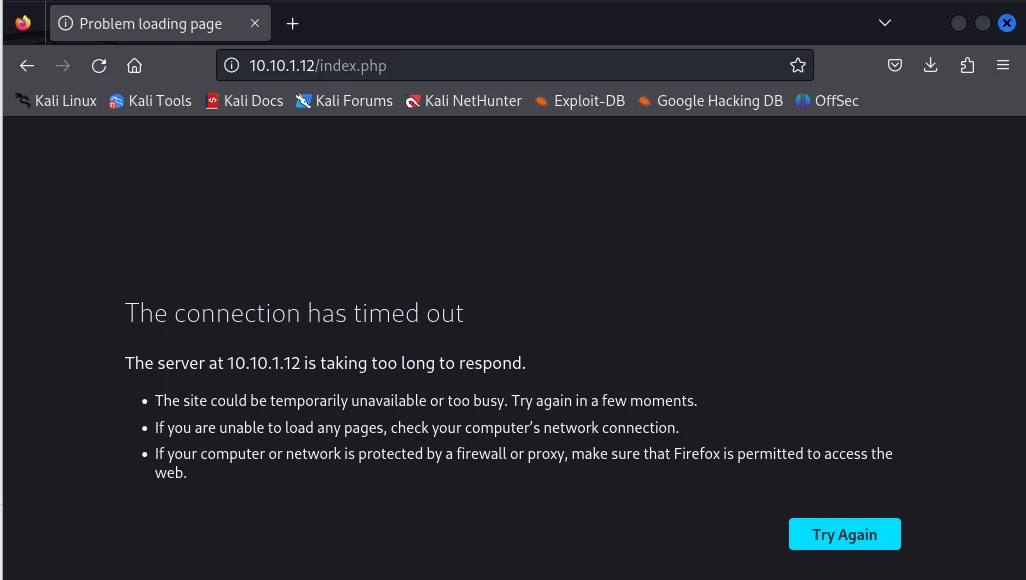Screen dimensions: 1026x580
Task: Open the Pocket save icon
Action: (895, 66)
